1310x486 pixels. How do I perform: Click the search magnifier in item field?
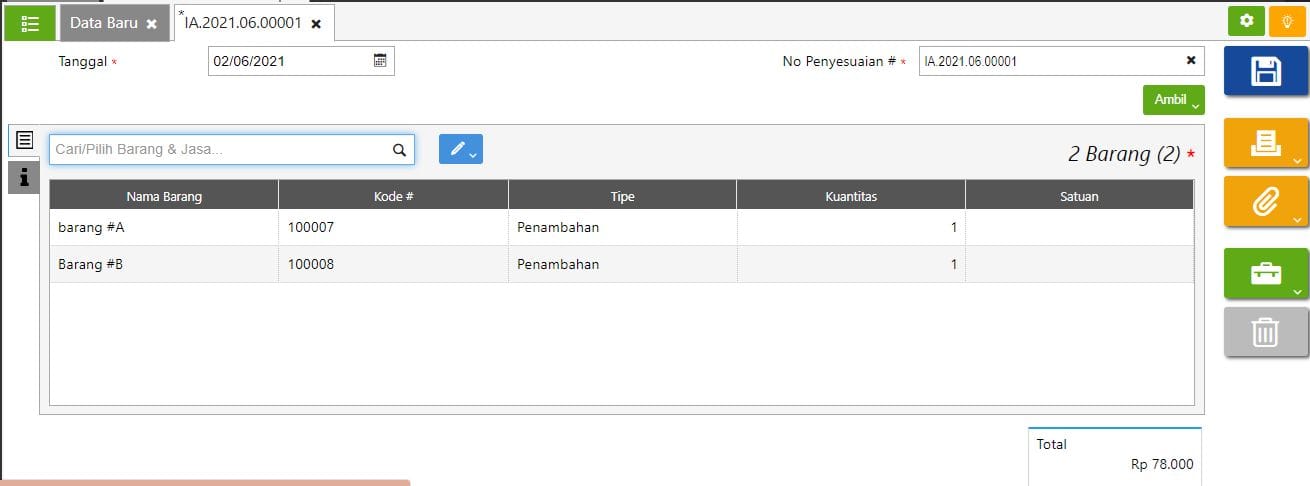pos(399,150)
